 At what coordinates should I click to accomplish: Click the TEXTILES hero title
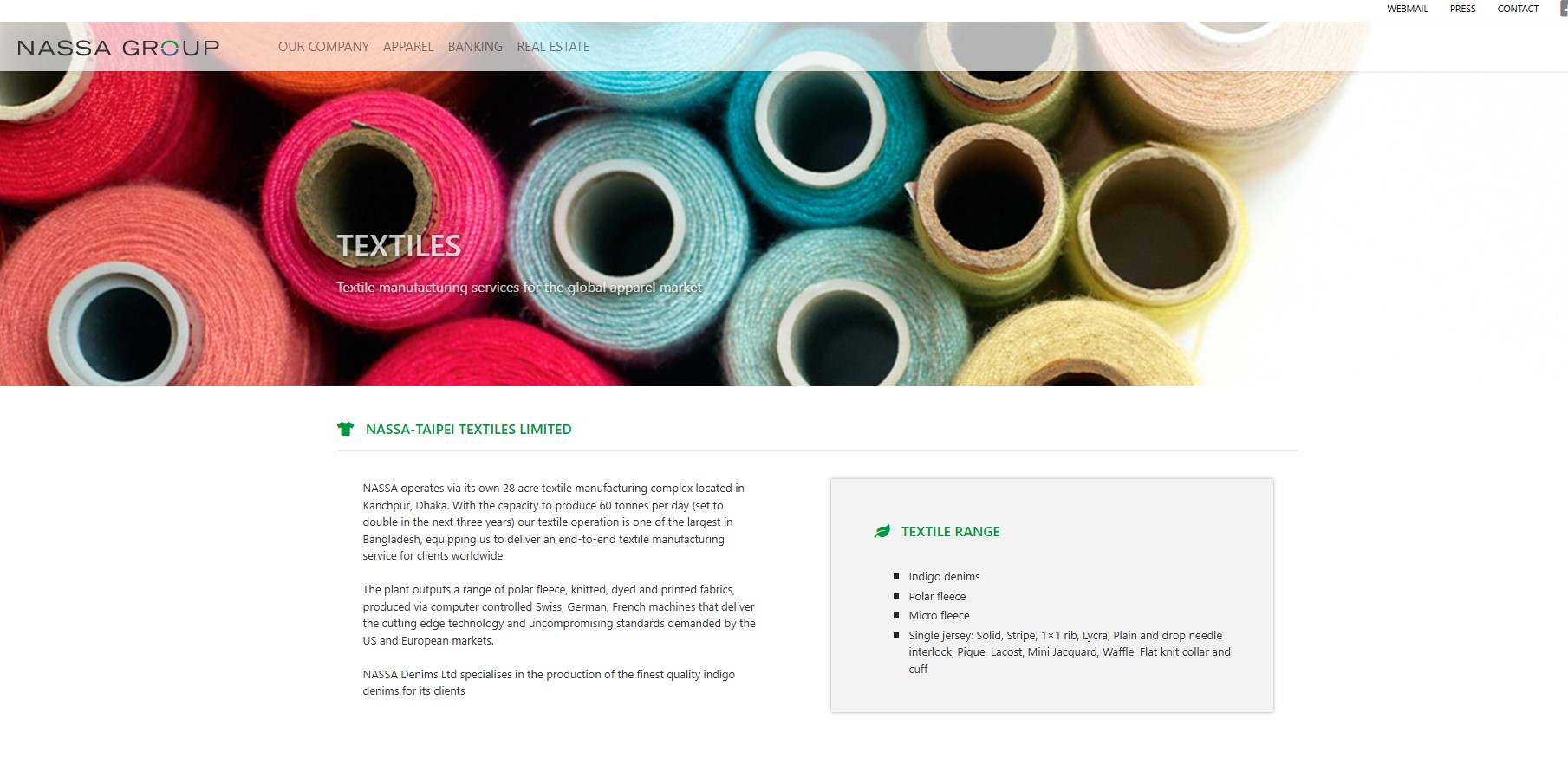(x=399, y=246)
